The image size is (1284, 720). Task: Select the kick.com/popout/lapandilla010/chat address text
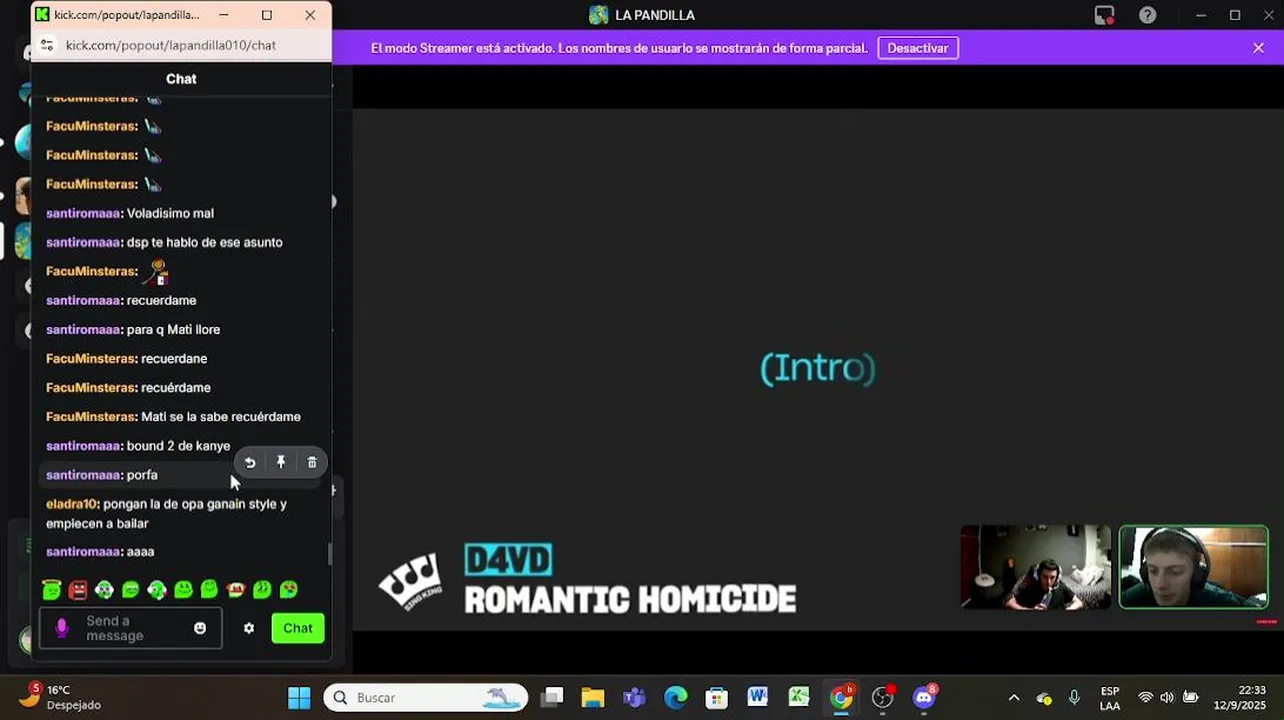pos(170,45)
